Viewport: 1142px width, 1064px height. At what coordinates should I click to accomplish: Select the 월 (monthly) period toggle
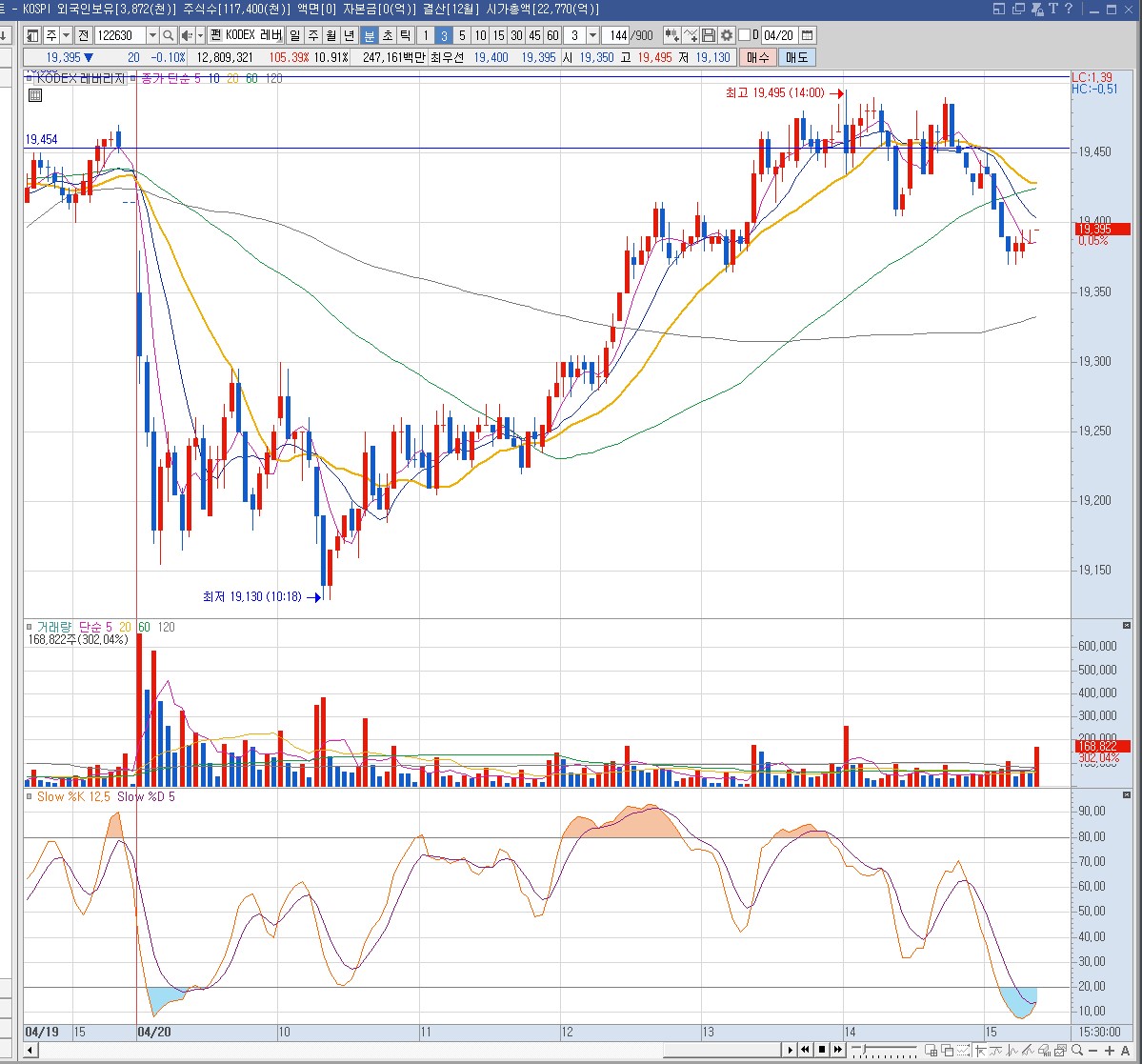click(x=331, y=35)
